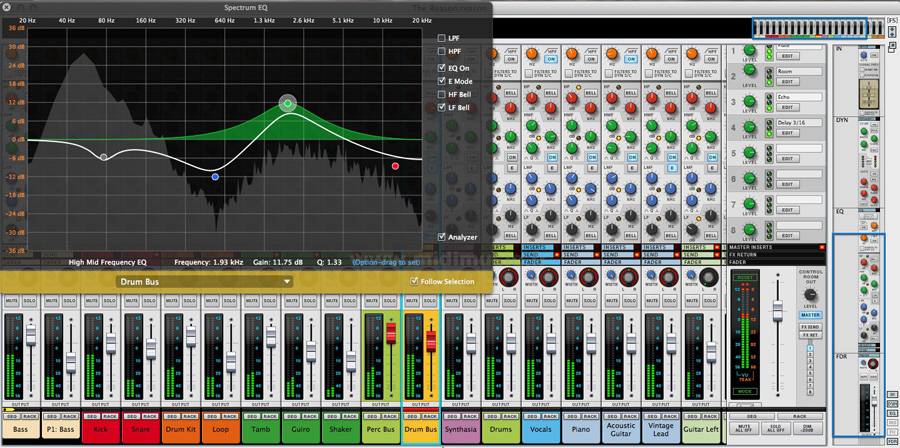Click the Delay 3/16 effect name field

[798, 123]
